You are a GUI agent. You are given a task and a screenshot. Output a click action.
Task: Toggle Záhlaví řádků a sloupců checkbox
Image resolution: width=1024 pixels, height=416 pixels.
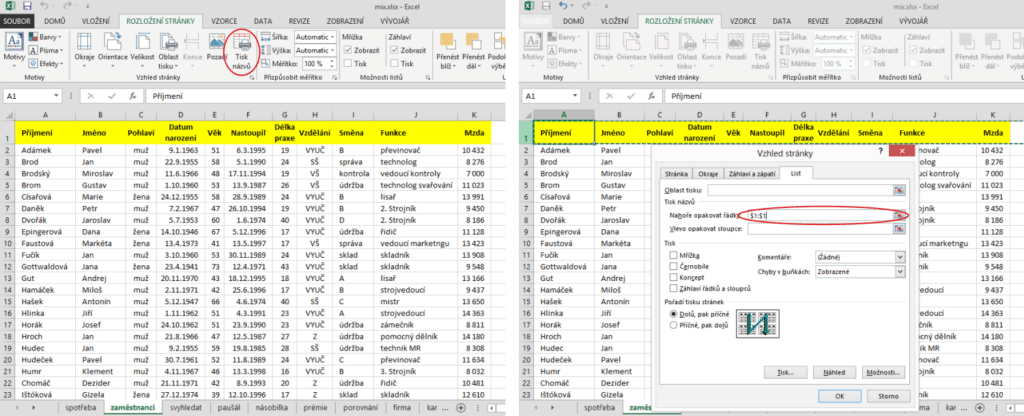[x=675, y=290]
